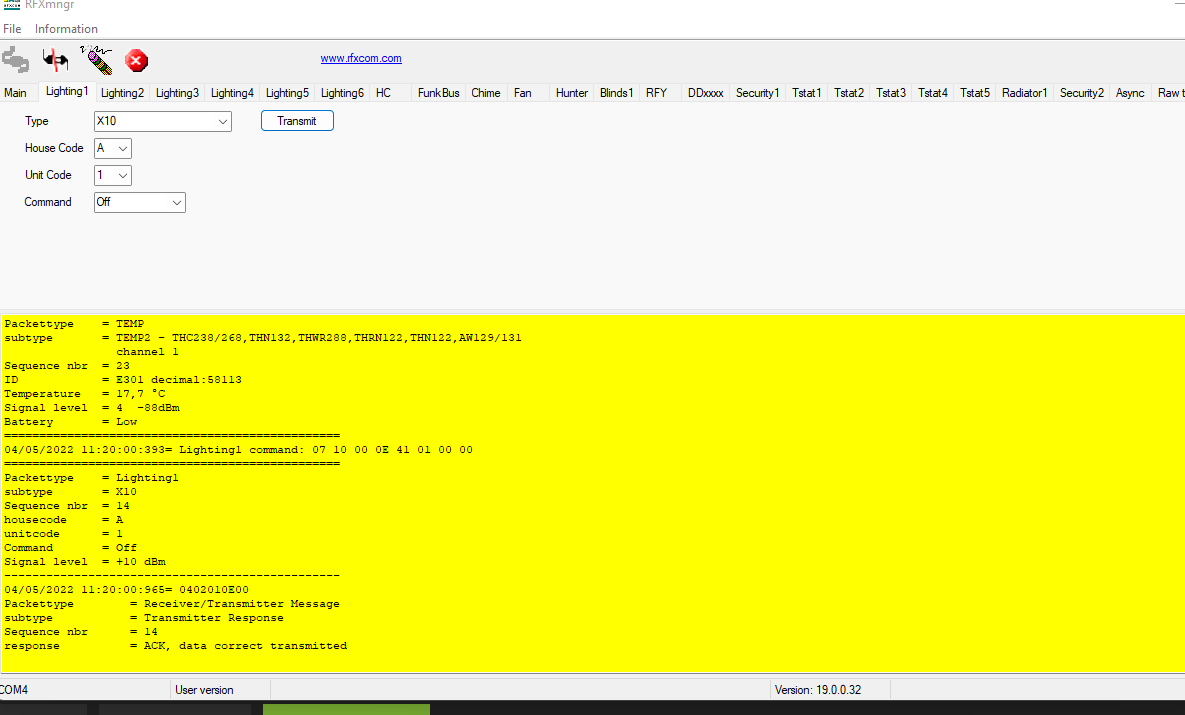The width and height of the screenshot is (1185, 715).
Task: Click 'User version' in status bar
Action: 204,690
